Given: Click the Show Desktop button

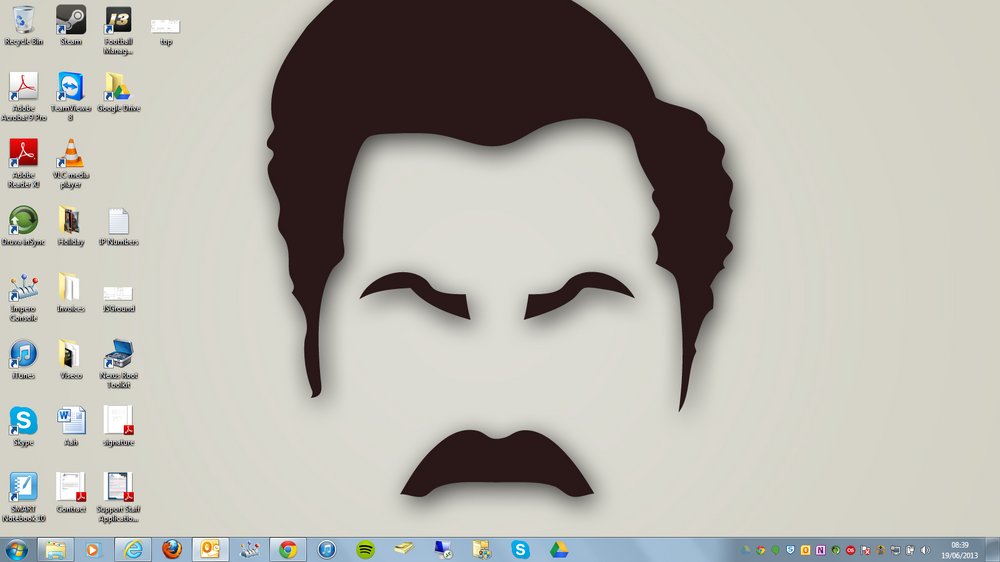Looking at the screenshot, I should (x=992, y=549).
